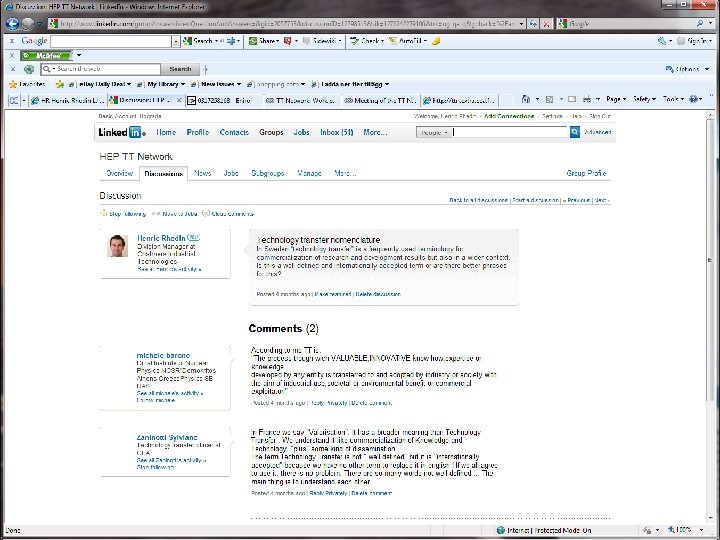
Task: Open the McAfee toolbar dropdown arrow
Action: (79, 56)
